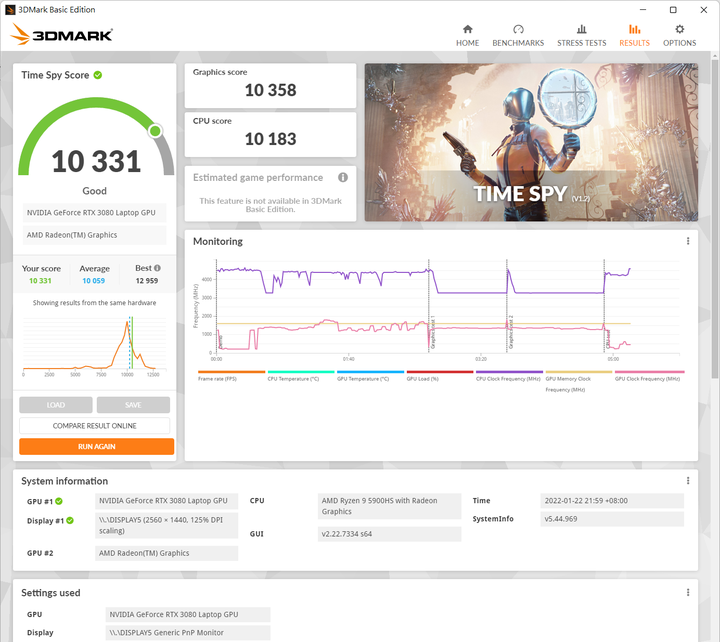Click the info icon beside Estimated game performance

coord(343,177)
